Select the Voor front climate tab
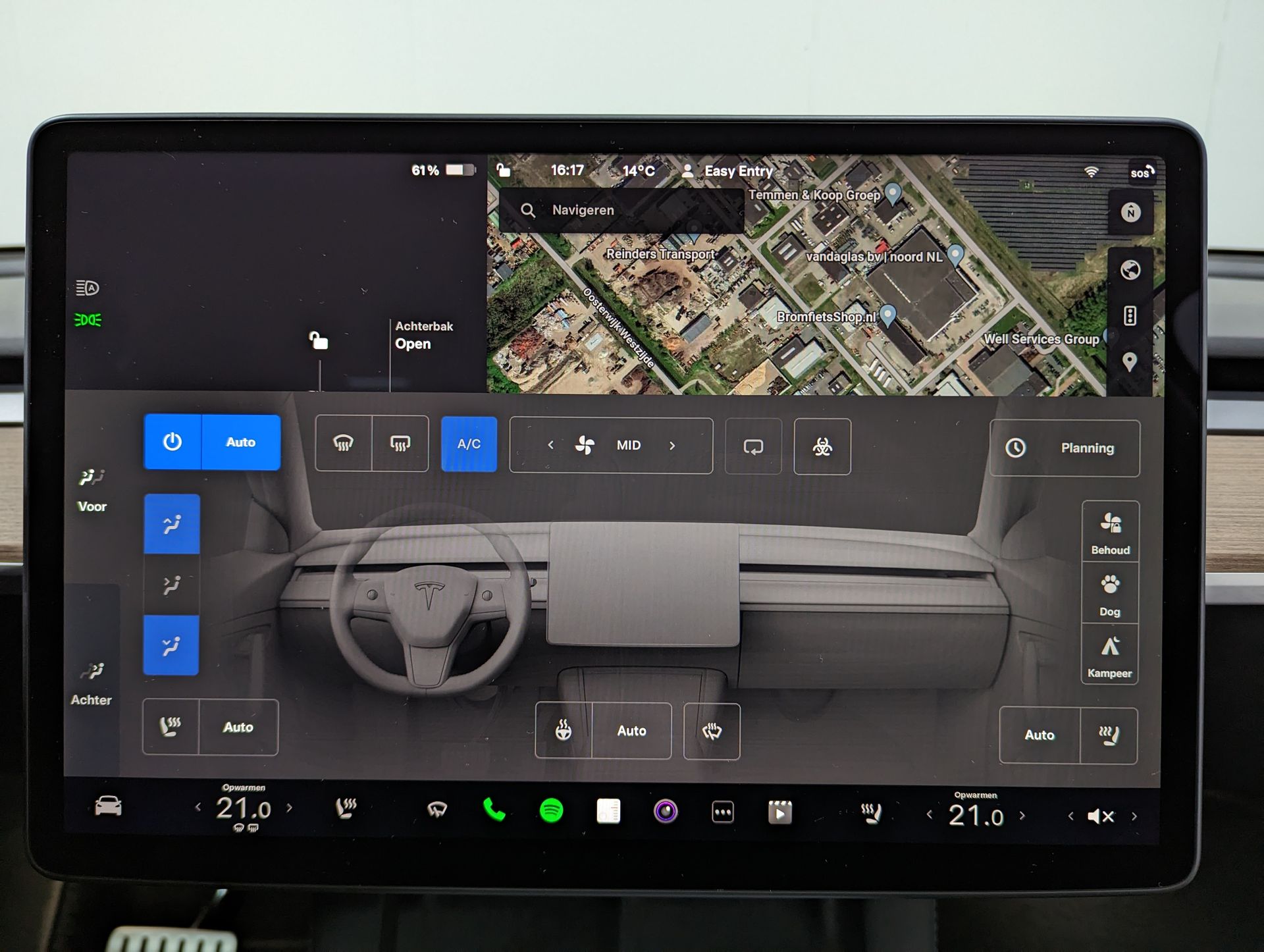Viewport: 1264px width, 952px height. tap(92, 490)
